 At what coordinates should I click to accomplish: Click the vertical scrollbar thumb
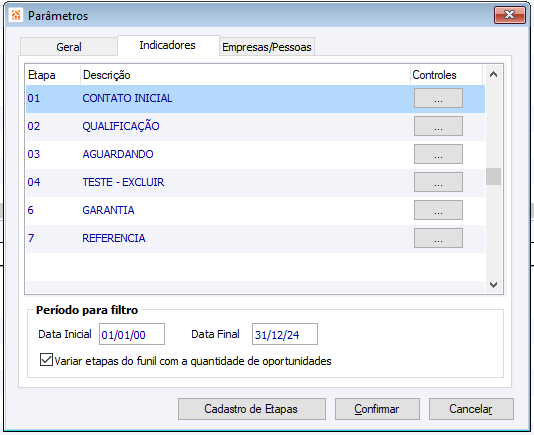493,176
